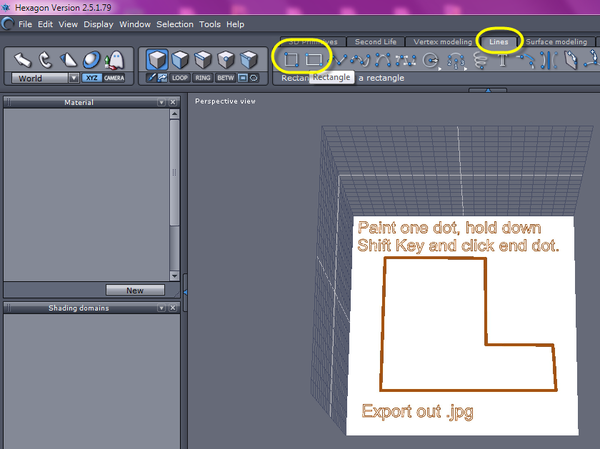Close the Material panel
This screenshot has width=600, height=449.
(x=173, y=102)
